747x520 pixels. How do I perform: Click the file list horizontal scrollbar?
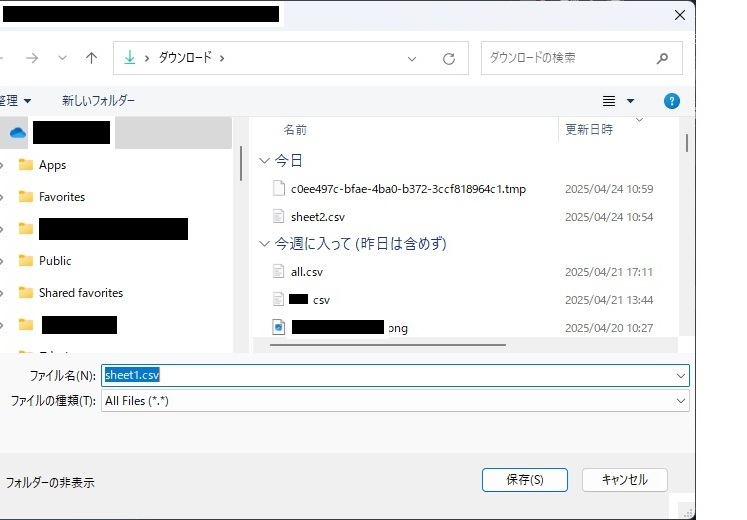[x=388, y=345]
